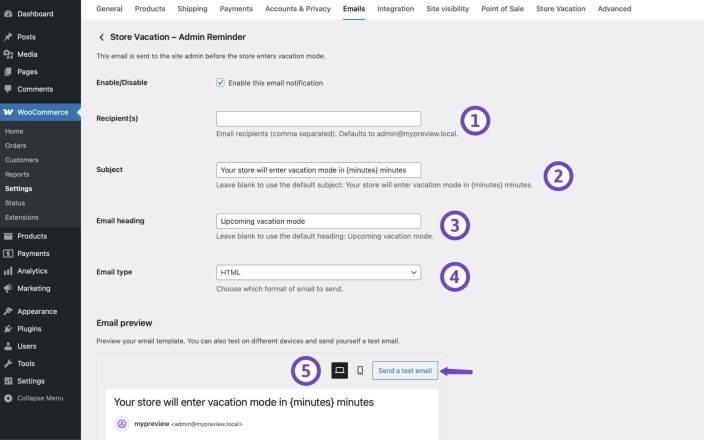Click the Recipient(s) input field
This screenshot has width=704, height=440.
pos(318,119)
